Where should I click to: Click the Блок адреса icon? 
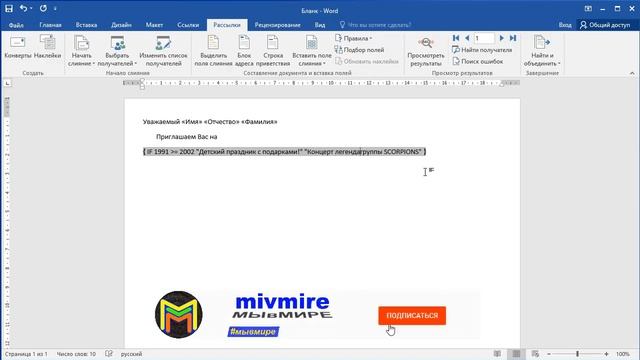pyautogui.click(x=244, y=51)
